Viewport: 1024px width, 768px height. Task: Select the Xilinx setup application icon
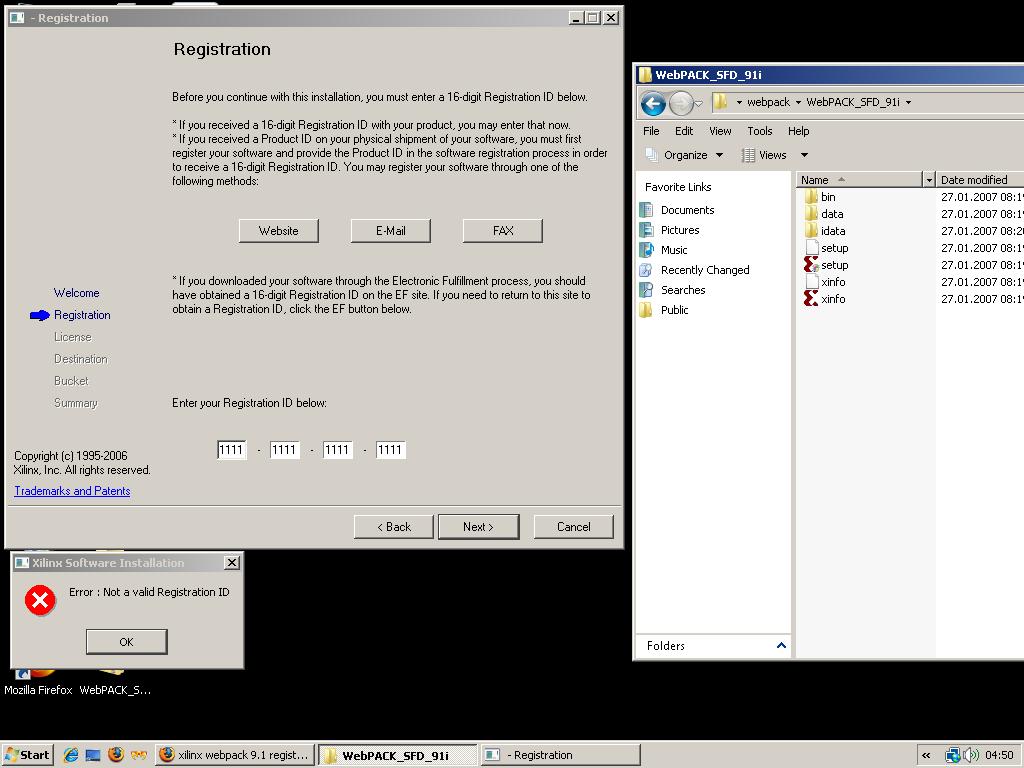[811, 264]
